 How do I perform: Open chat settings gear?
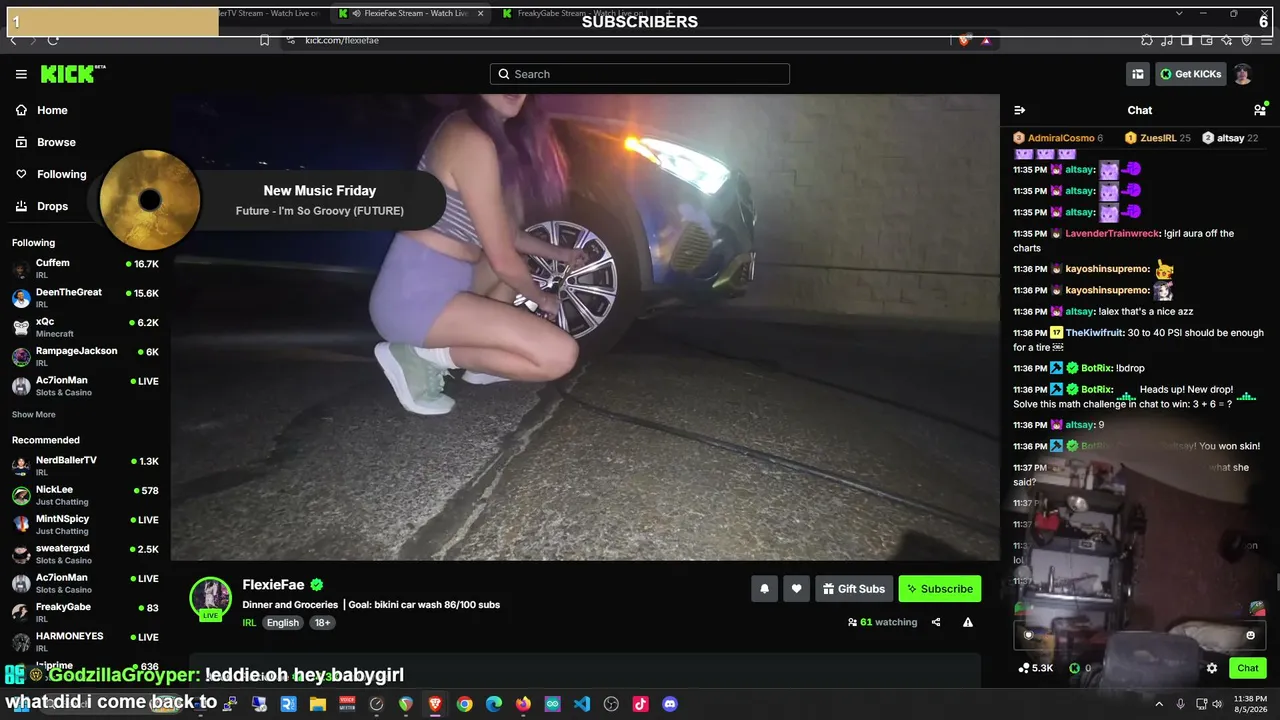coord(1212,668)
